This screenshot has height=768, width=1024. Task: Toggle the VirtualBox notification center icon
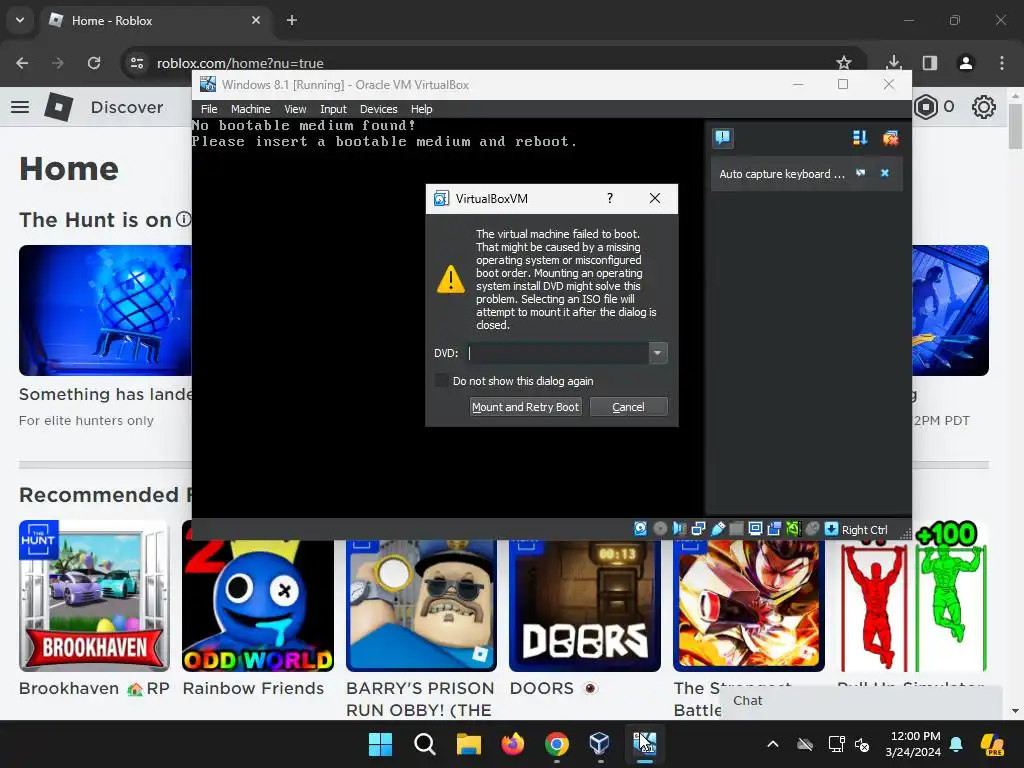click(x=722, y=137)
